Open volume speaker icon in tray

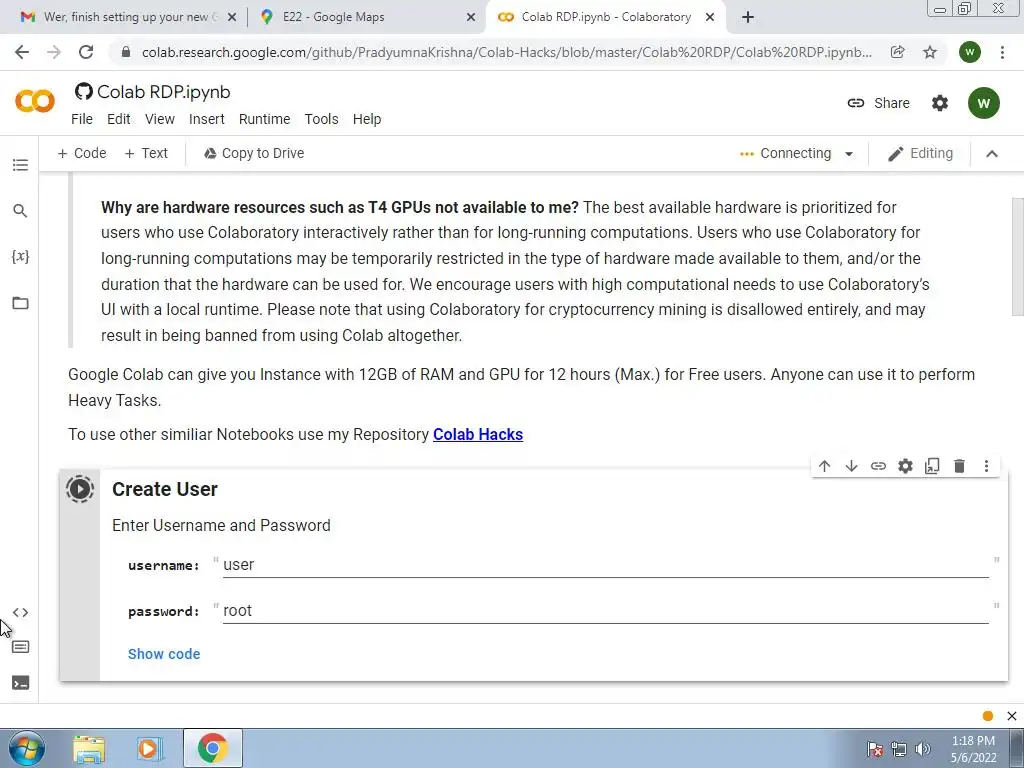(x=922, y=749)
